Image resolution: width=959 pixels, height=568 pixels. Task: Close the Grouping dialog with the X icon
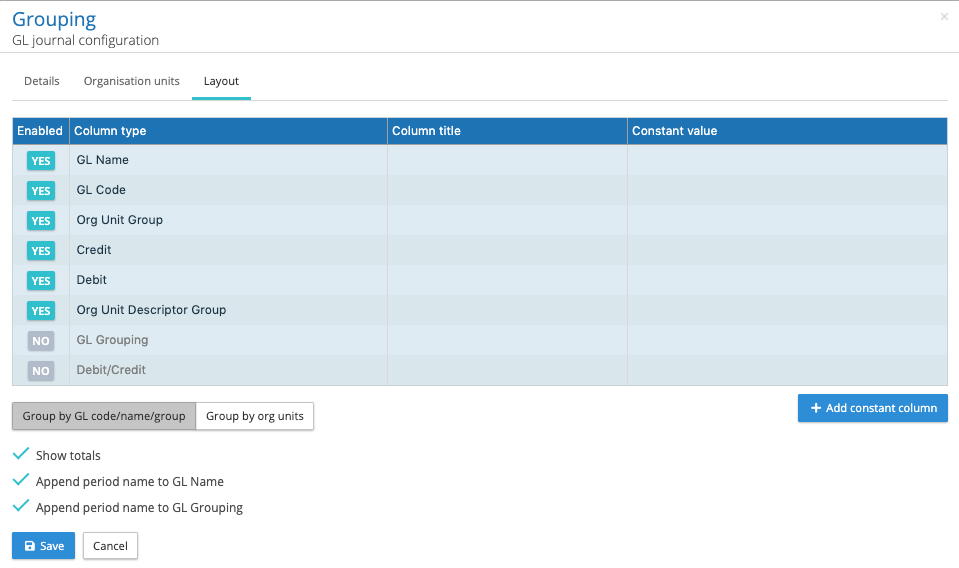coord(944,17)
